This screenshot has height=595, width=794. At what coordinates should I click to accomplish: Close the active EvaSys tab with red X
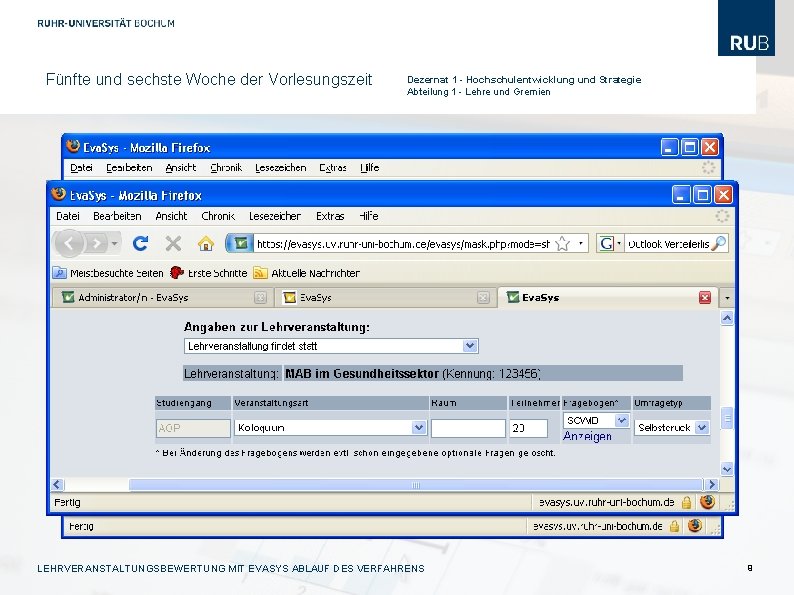tap(704, 297)
